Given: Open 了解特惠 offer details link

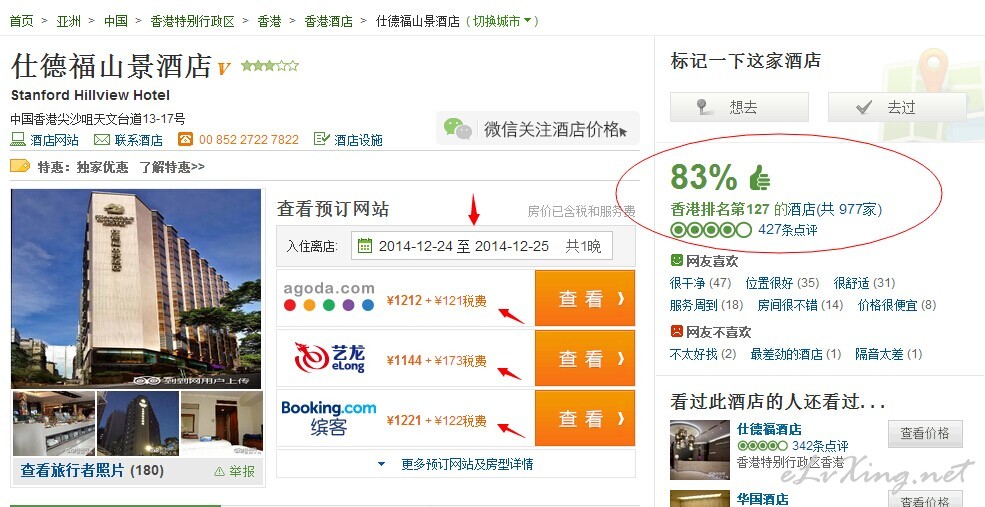Looking at the screenshot, I should [x=172, y=167].
